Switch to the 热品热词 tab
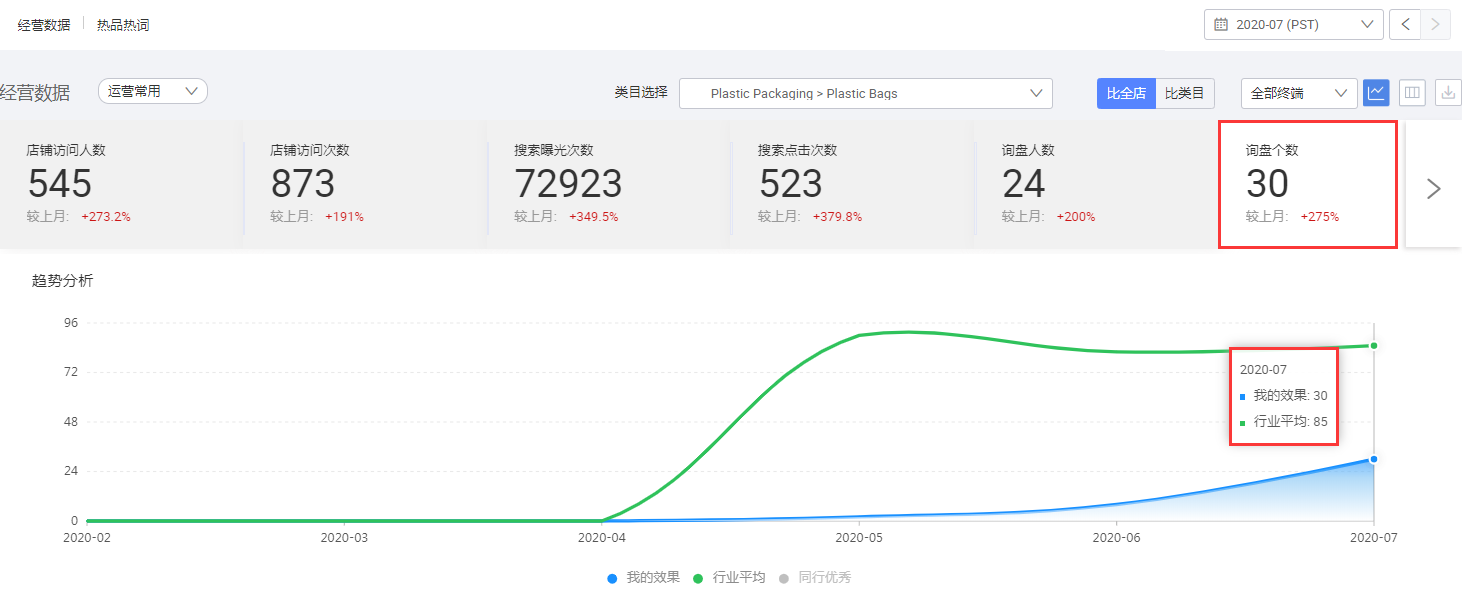This screenshot has width=1462, height=592. [x=121, y=24]
